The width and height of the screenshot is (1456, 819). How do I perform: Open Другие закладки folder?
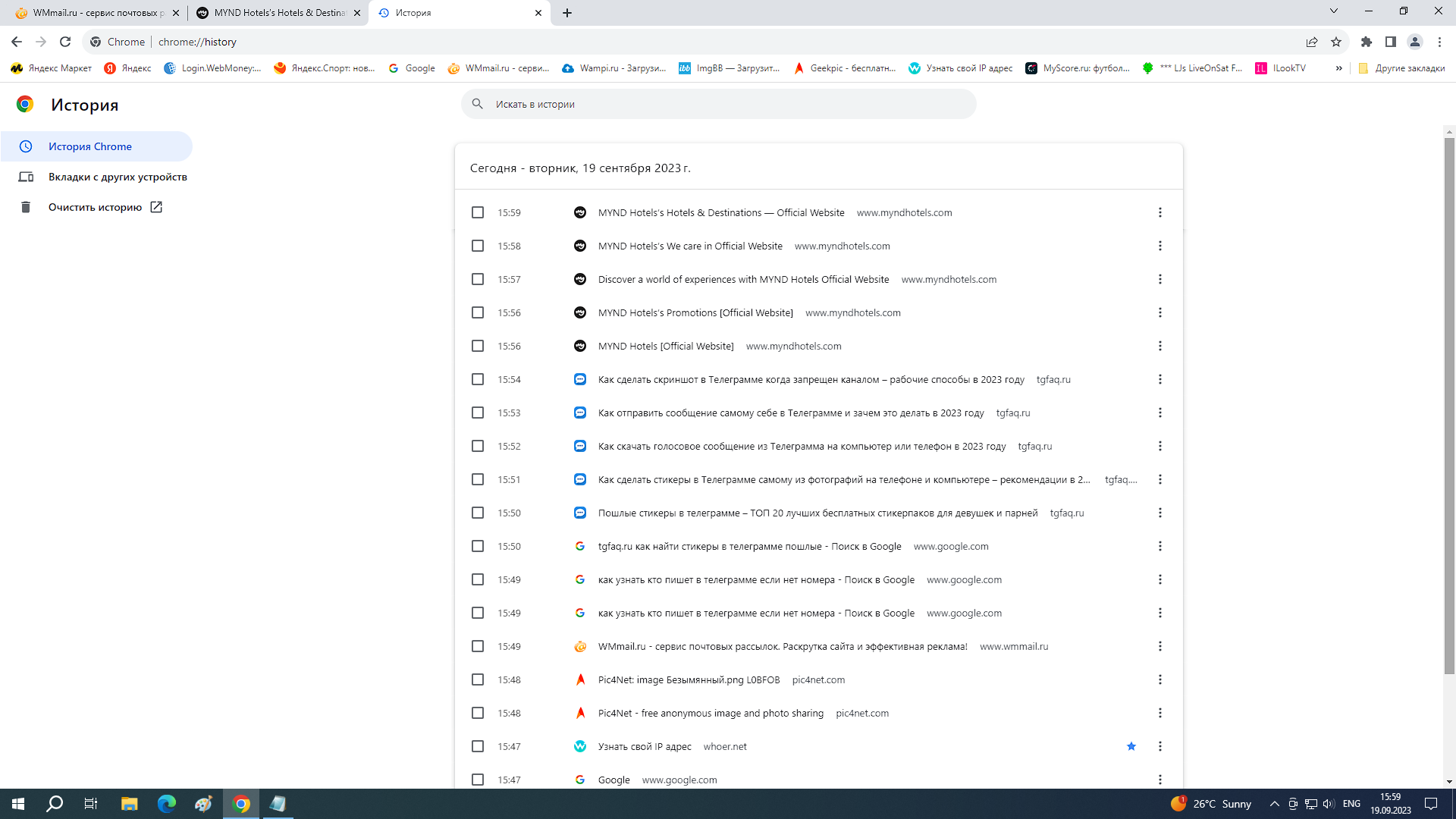[1401, 68]
